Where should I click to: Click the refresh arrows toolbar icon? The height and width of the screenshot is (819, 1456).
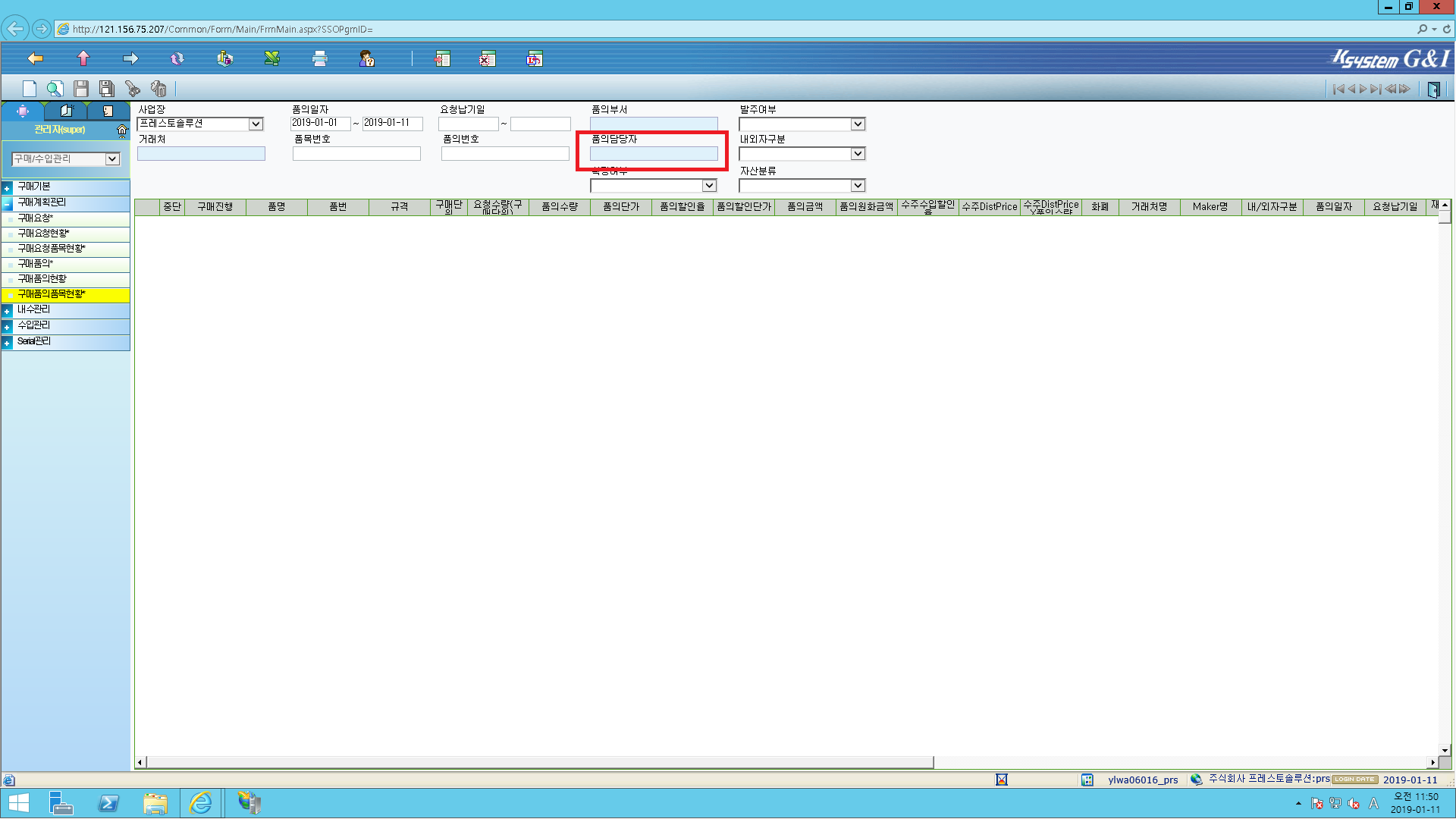coord(177,58)
